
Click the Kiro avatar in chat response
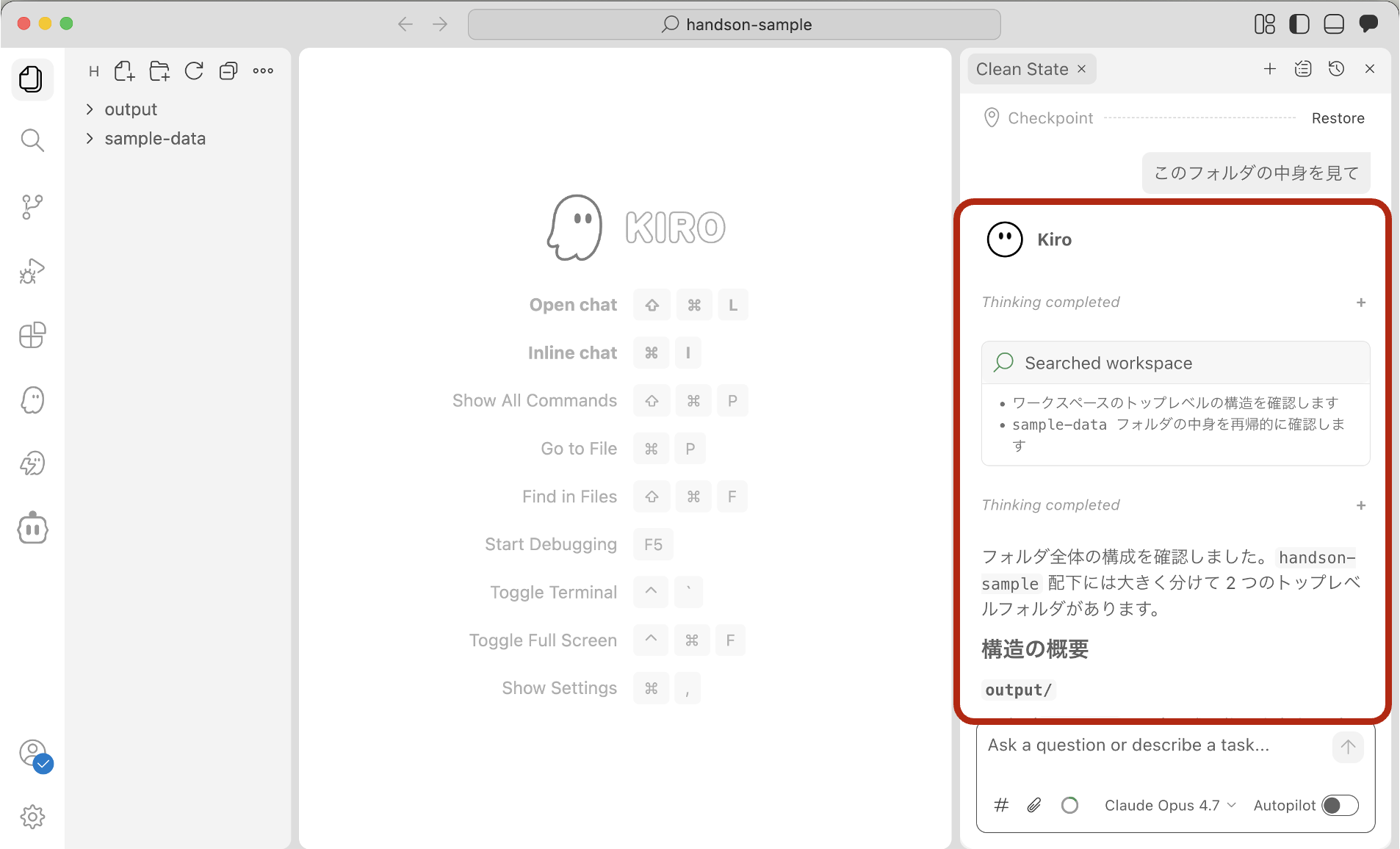point(1004,239)
